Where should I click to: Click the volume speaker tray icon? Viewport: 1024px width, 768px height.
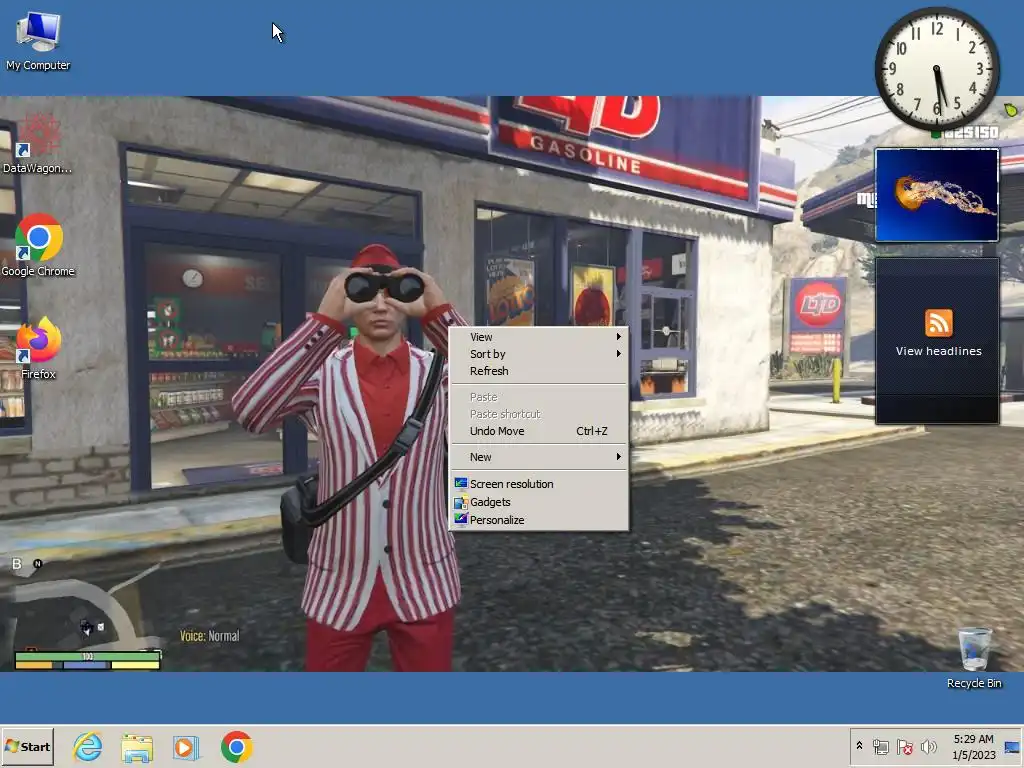point(928,746)
